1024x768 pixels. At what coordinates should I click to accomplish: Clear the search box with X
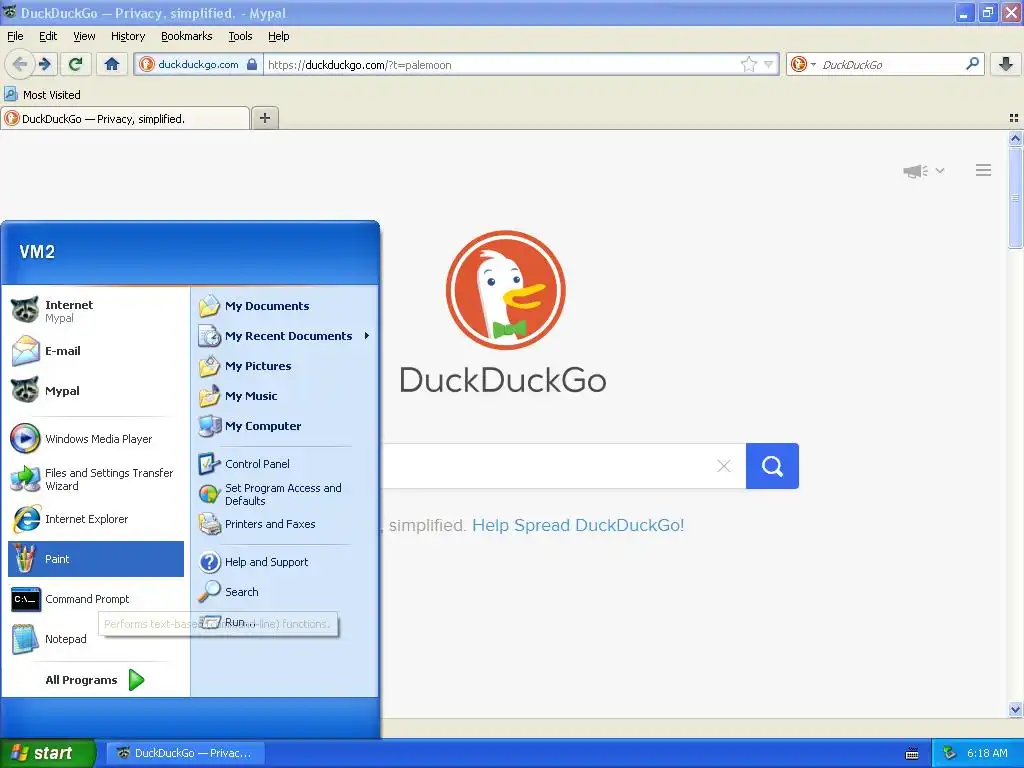point(724,466)
